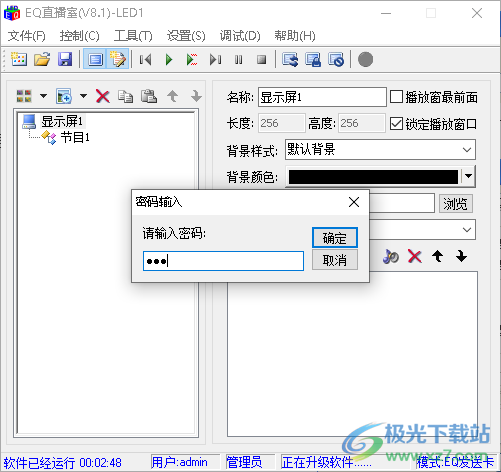The height and width of the screenshot is (472, 501).
Task: Paste an item in the tree toolbar
Action: 149,96
